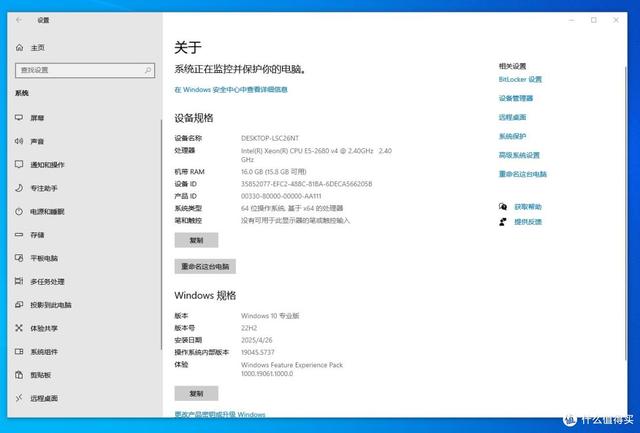Click the 获取帮助 link
The image size is (640, 433).
click(528, 207)
